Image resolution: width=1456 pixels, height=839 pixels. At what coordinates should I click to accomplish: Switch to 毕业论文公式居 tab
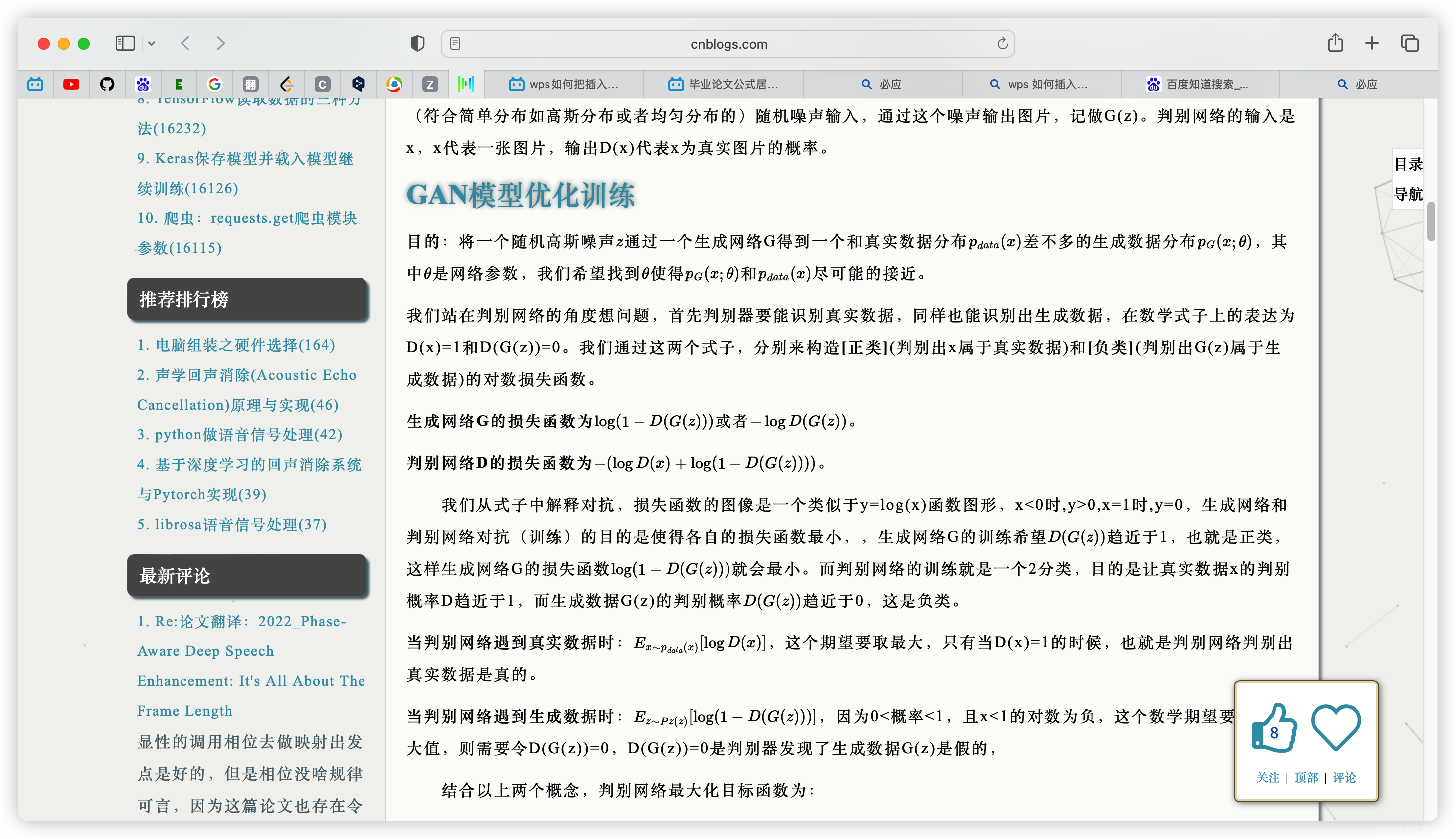point(724,85)
